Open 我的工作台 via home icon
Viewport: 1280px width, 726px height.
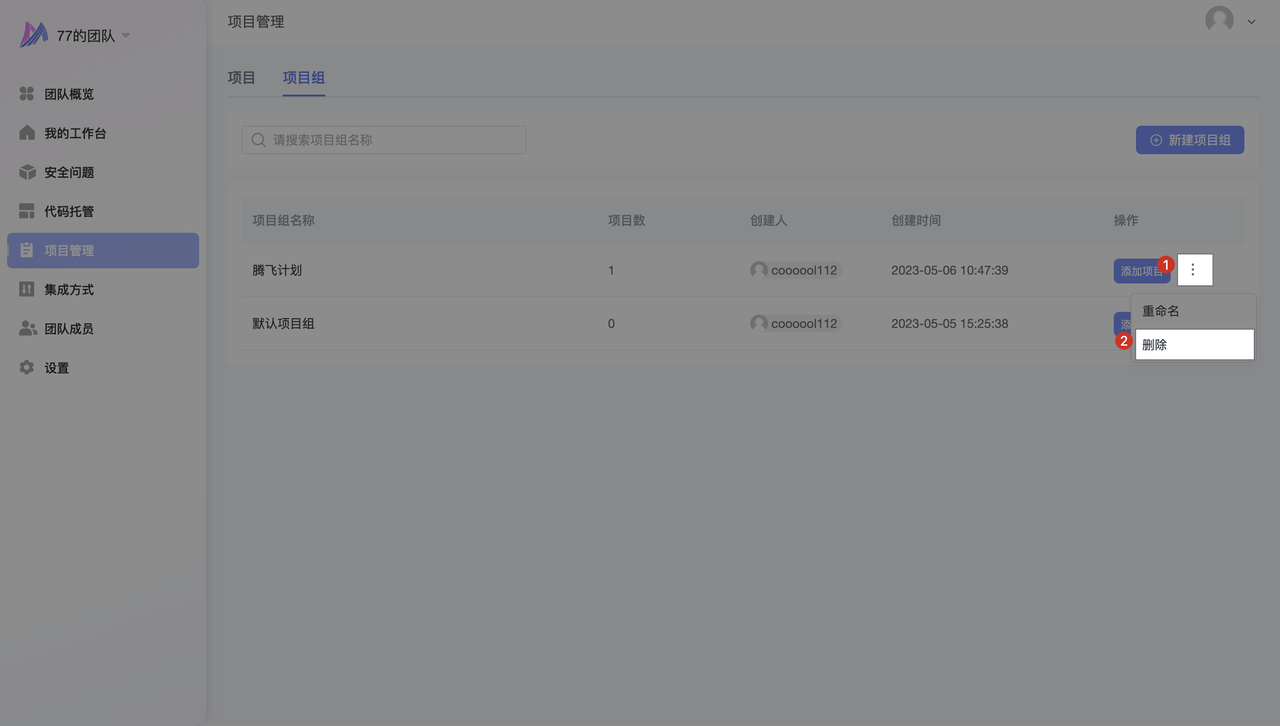(27, 133)
